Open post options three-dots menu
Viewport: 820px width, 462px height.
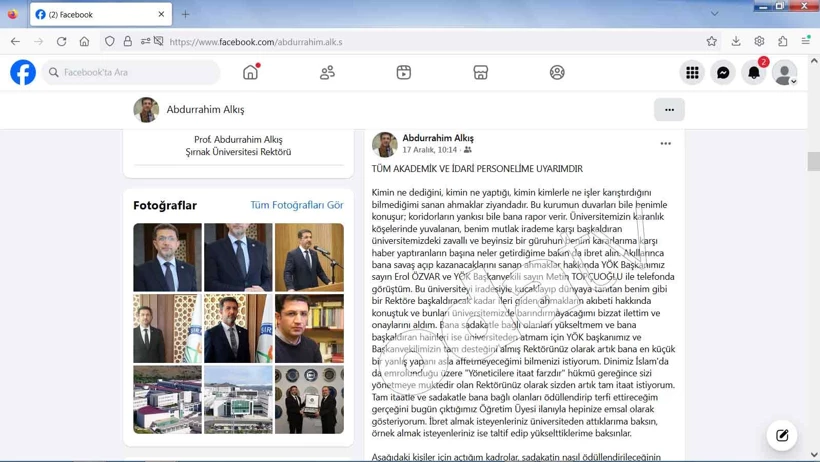665,144
